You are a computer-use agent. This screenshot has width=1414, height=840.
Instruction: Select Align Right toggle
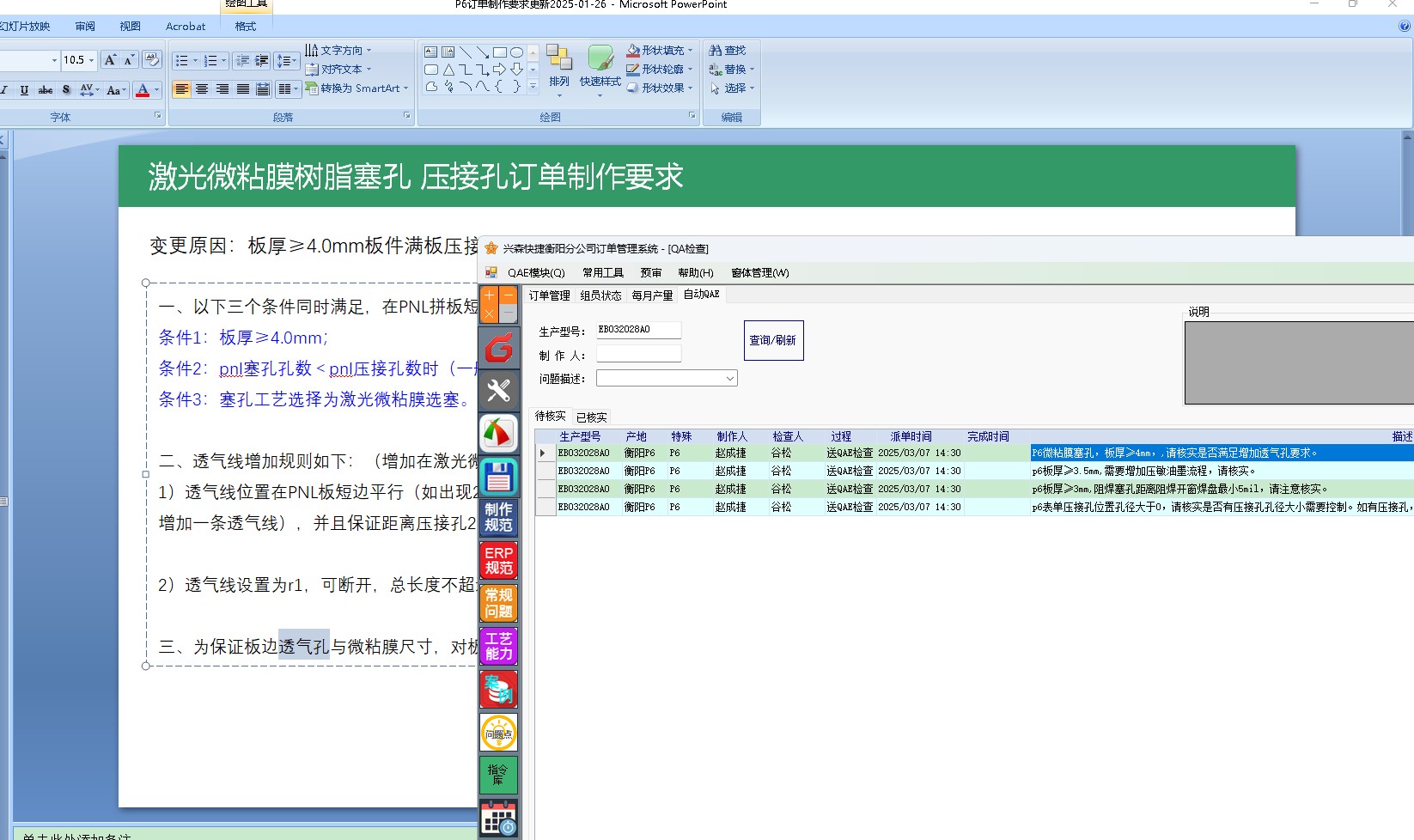222,89
